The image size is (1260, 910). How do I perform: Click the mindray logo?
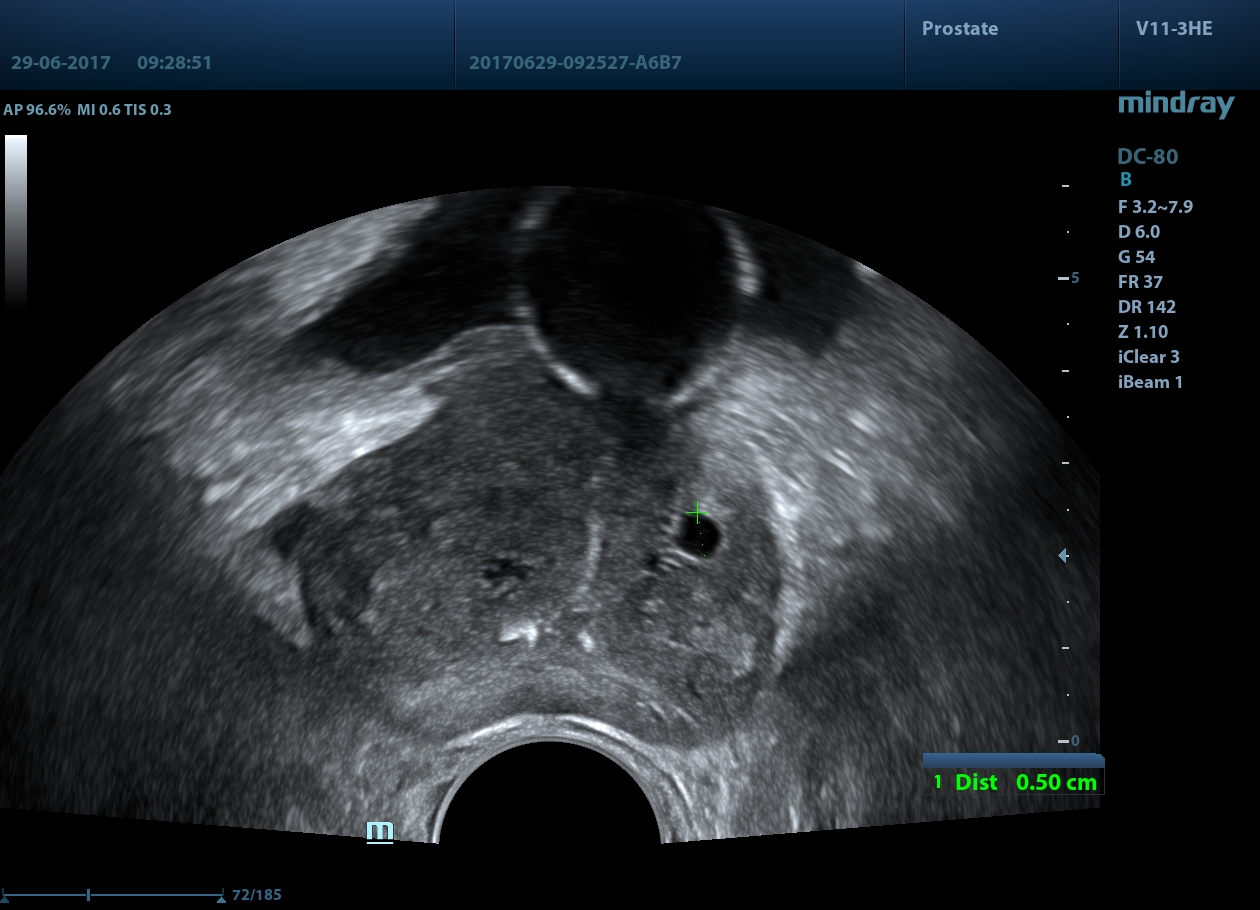[x=1176, y=104]
